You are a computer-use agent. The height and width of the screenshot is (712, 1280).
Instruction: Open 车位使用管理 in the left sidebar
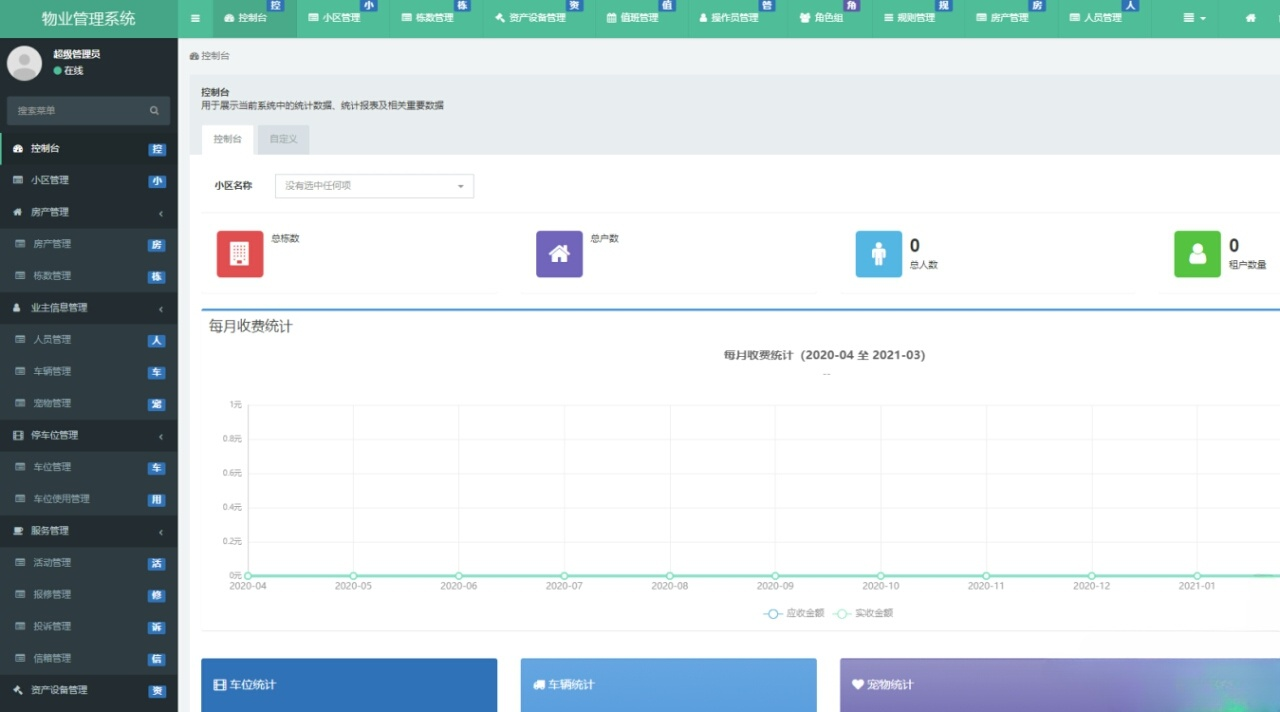[x=89, y=499]
